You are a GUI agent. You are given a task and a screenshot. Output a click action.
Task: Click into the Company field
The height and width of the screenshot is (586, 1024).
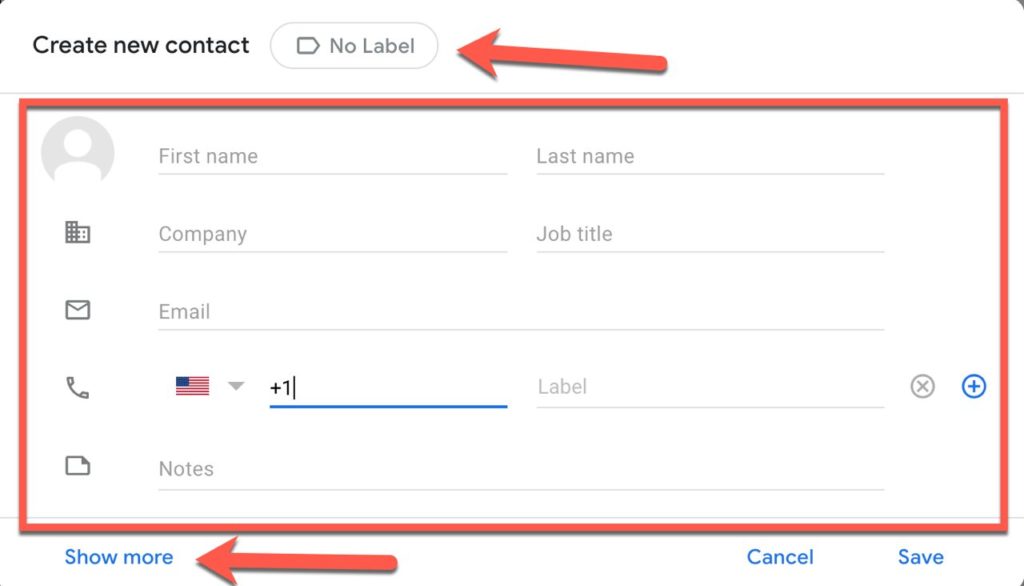click(332, 235)
